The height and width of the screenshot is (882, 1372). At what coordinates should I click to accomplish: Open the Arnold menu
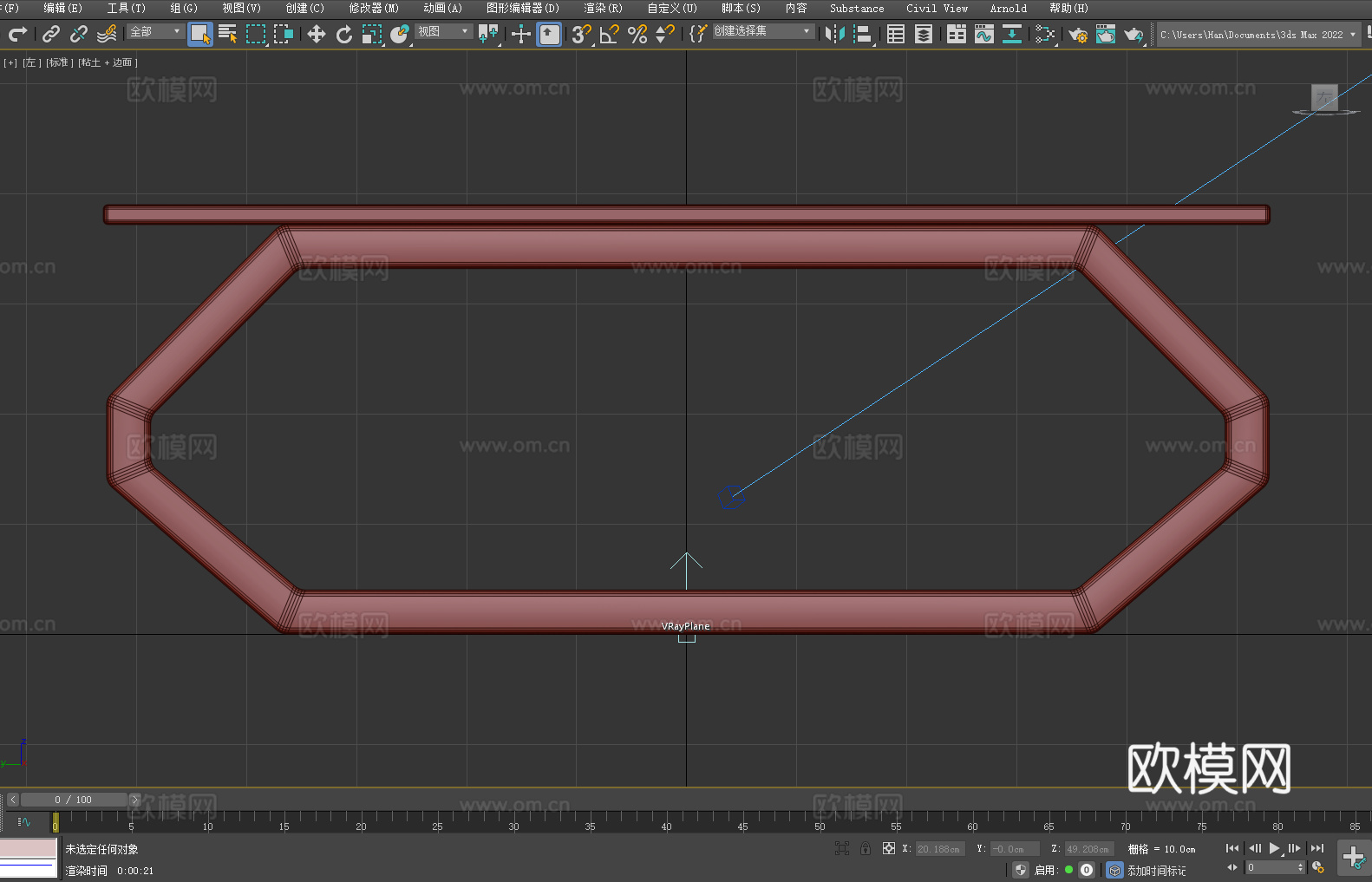click(x=1008, y=8)
